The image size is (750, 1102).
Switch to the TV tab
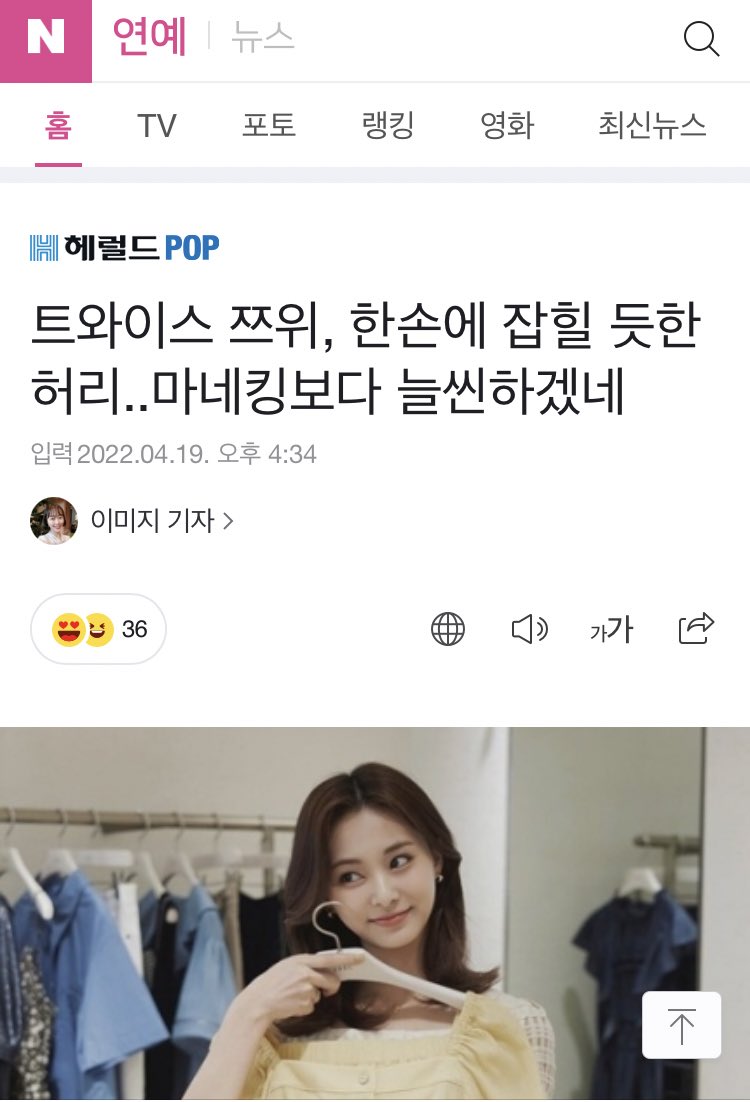click(156, 127)
